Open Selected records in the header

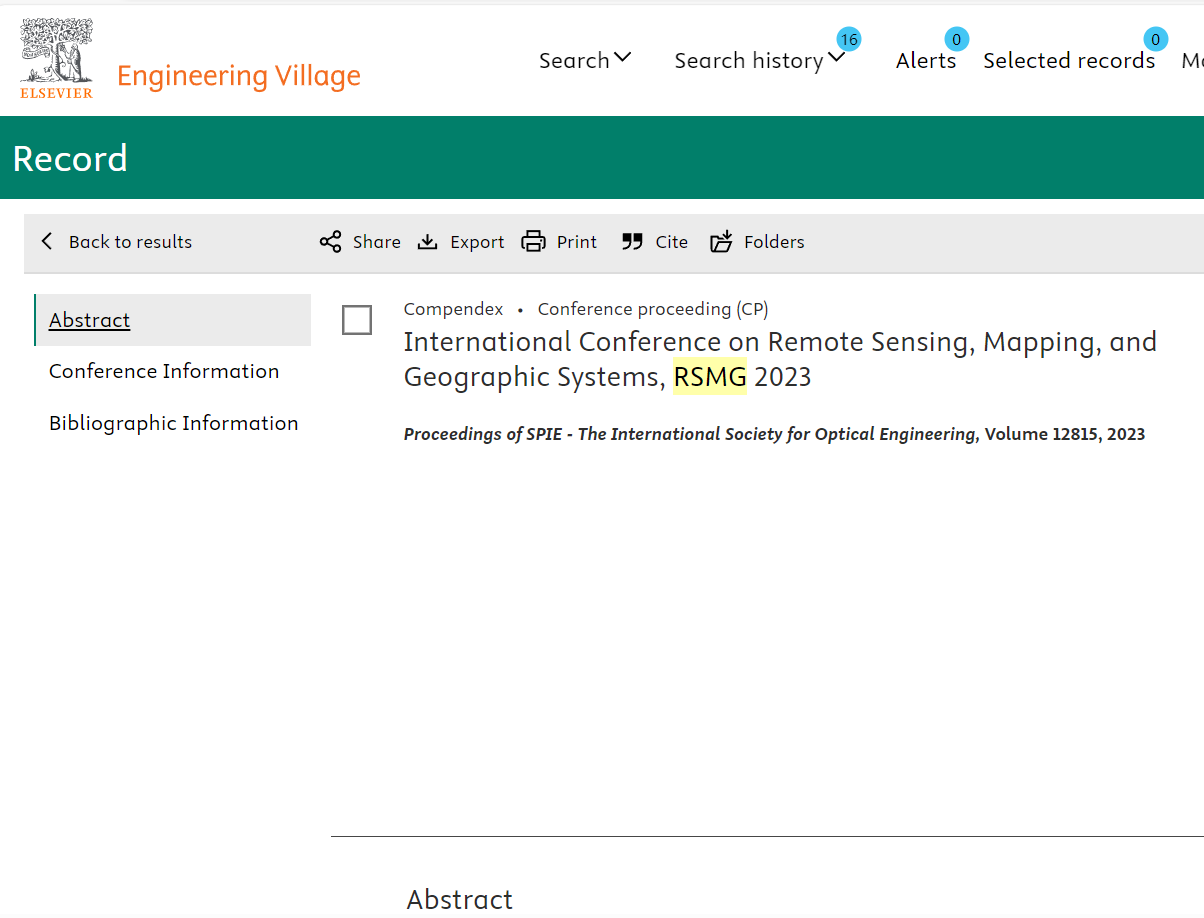click(1068, 61)
